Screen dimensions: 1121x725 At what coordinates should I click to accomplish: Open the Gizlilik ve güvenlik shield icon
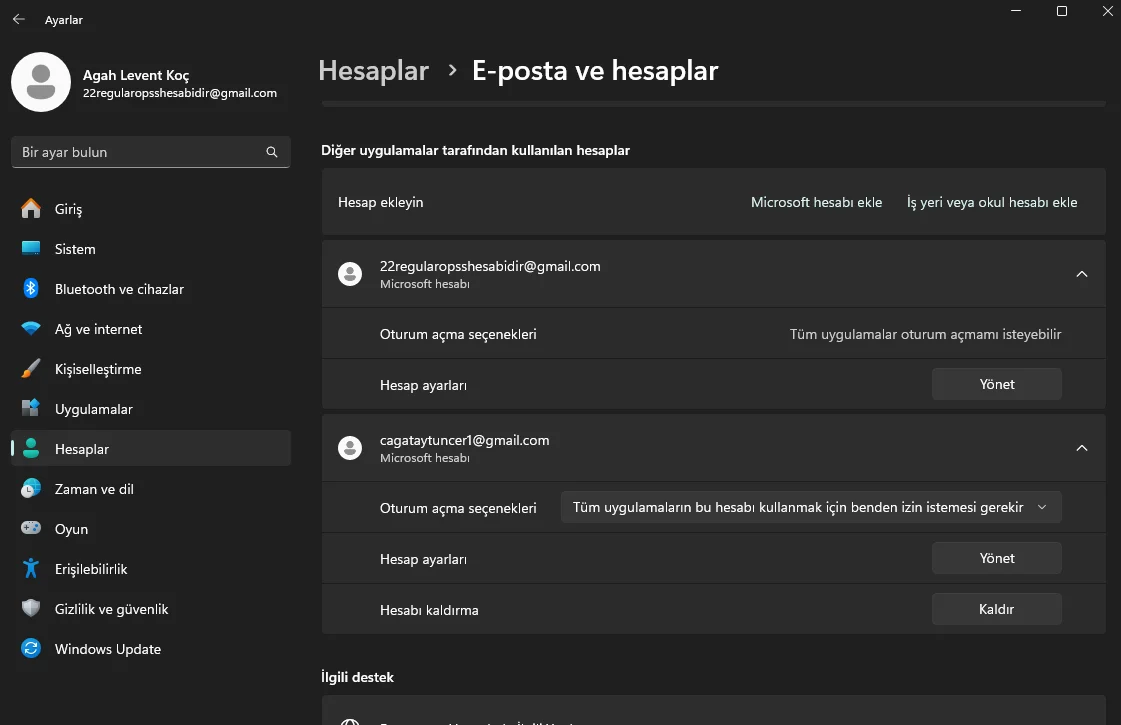pyautogui.click(x=31, y=609)
